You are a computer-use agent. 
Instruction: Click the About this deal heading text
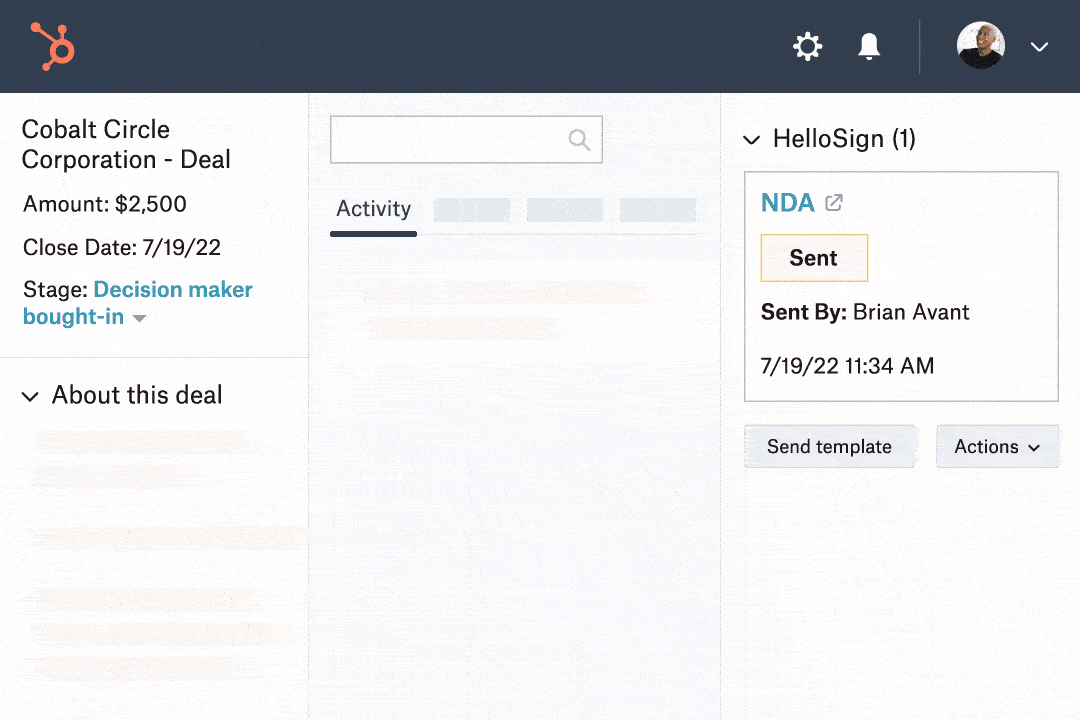tap(137, 395)
